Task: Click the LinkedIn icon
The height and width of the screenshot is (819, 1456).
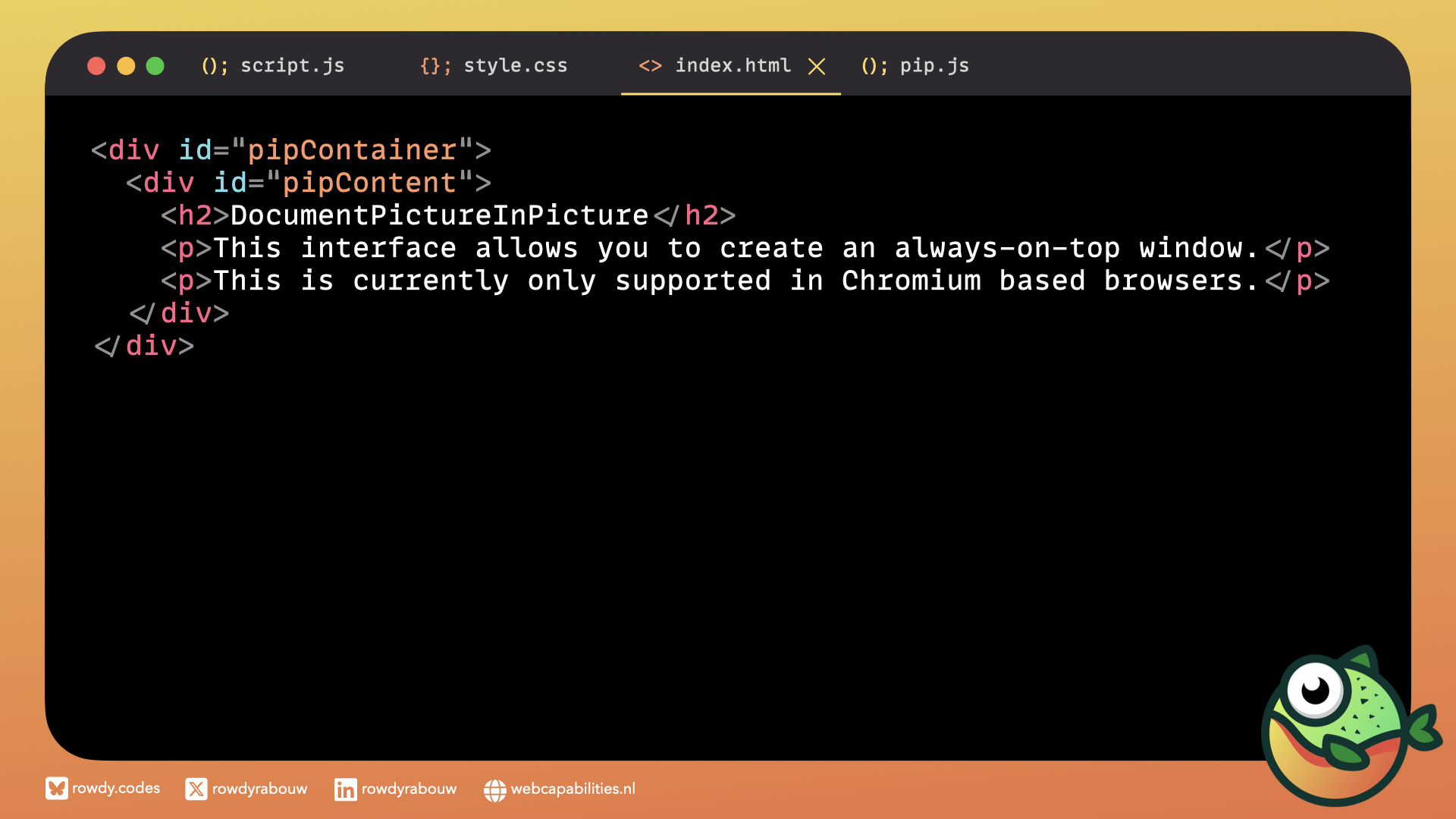Action: 345,789
